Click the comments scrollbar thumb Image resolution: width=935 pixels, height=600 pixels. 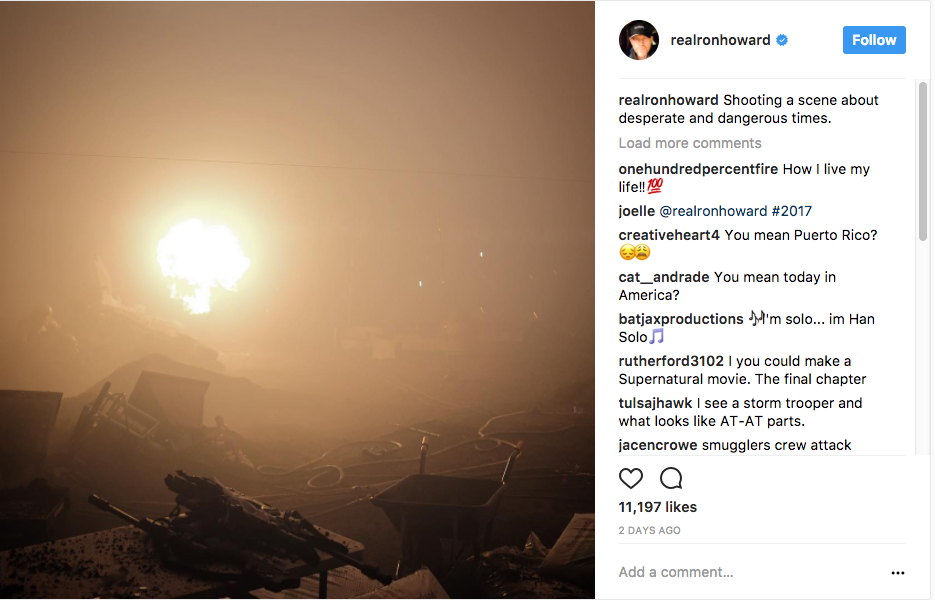click(922, 161)
